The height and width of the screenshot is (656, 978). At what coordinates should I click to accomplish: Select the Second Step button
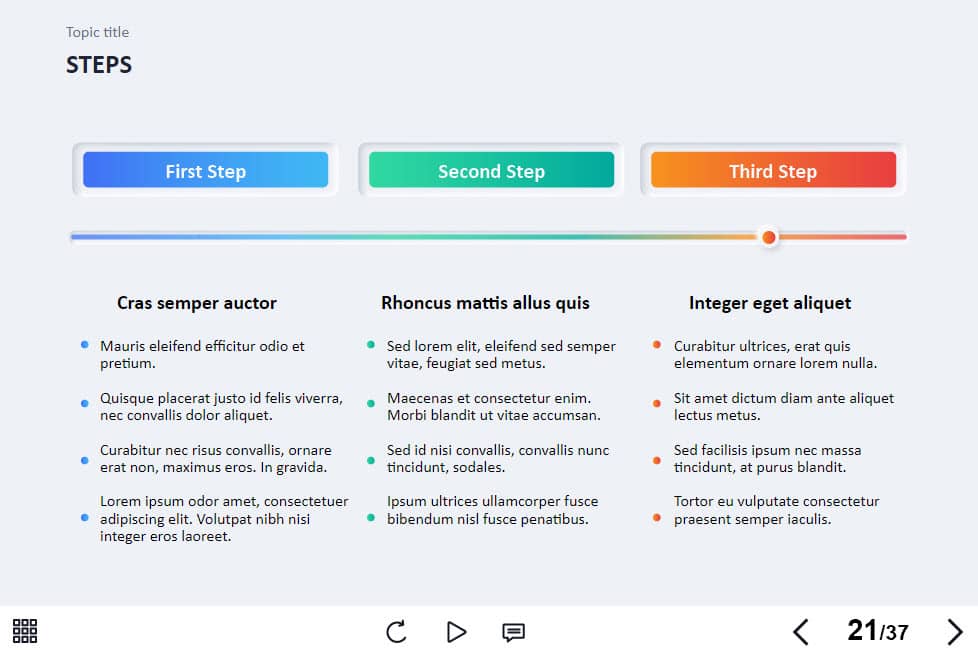(x=491, y=170)
